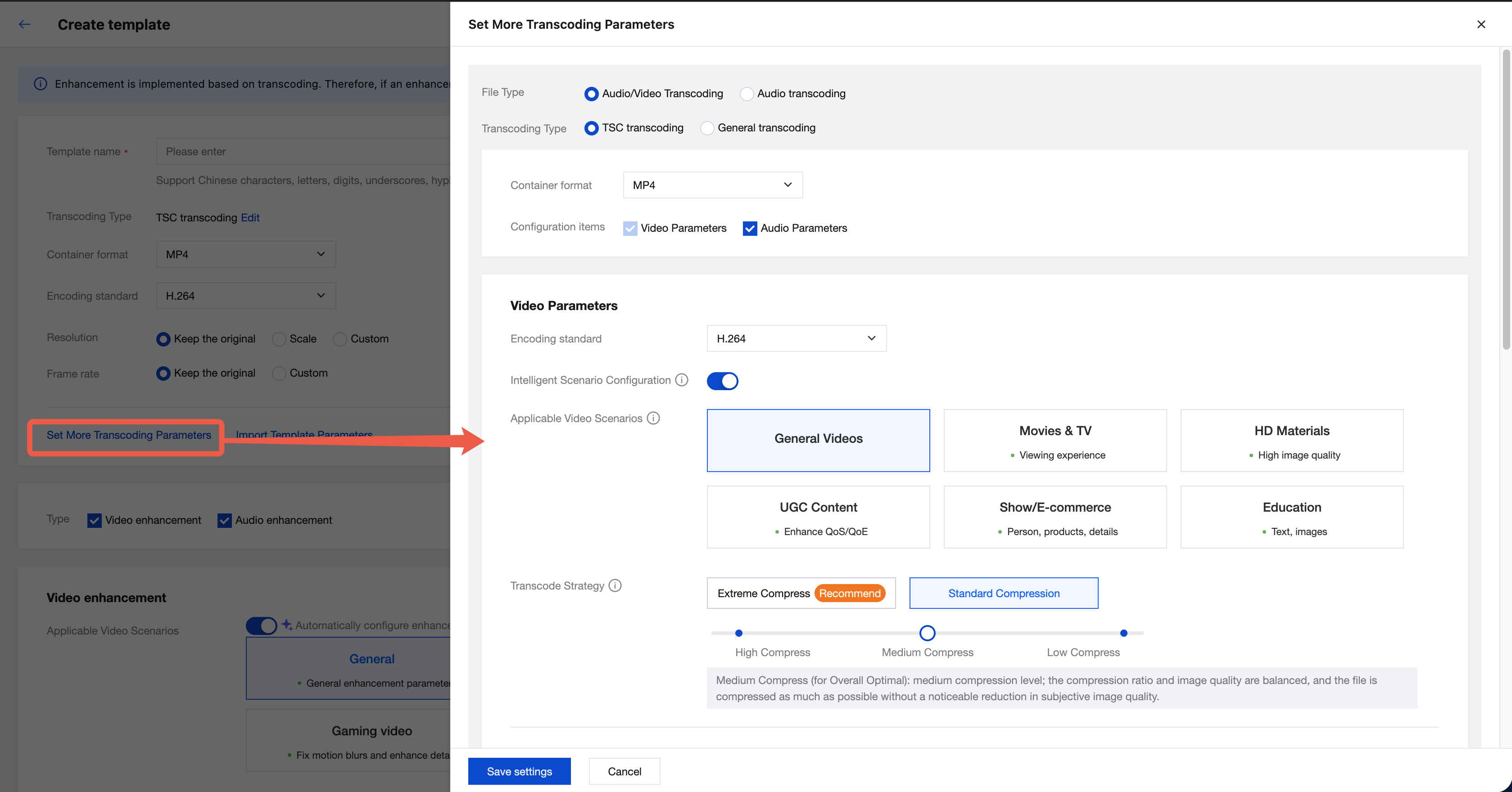Click info icon next to Transcode Strategy
Screen dimensions: 1512x792
tap(615, 585)
